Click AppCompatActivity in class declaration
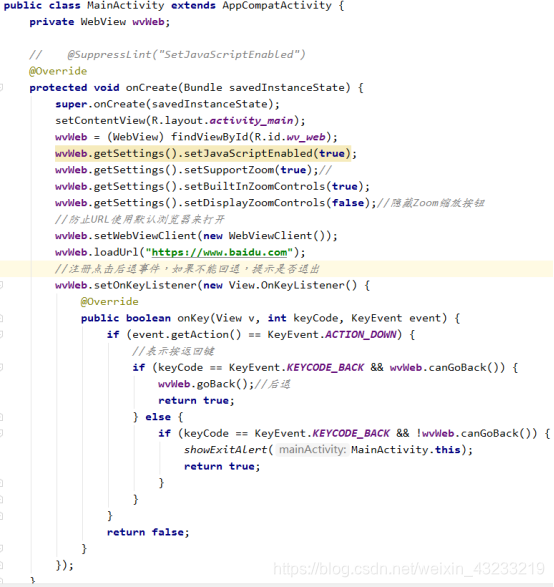This screenshot has height=587, width=554. [277, 6]
